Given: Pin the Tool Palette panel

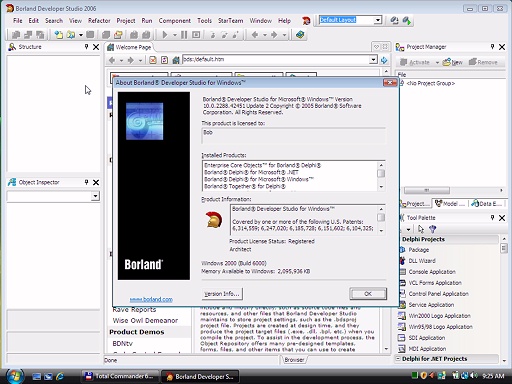Looking at the screenshot, I should [x=492, y=217].
